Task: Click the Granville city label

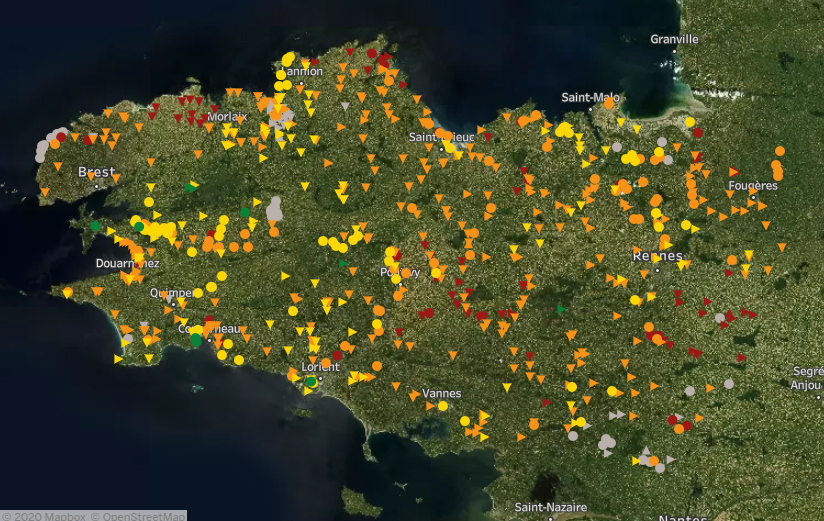Action: pyautogui.click(x=674, y=39)
